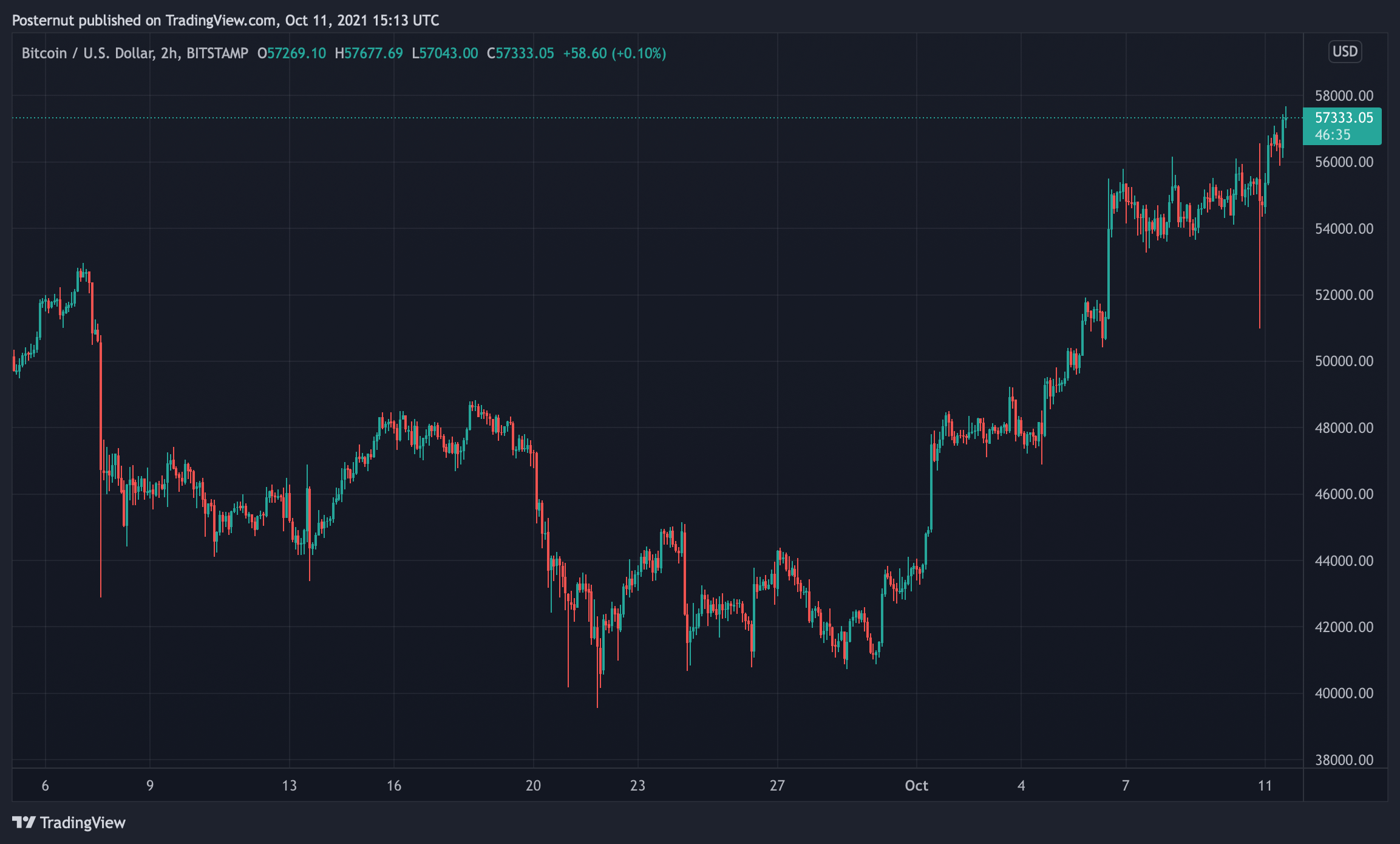Screen dimensions: 1400x844
Task: Click the 7 date label on time axis
Action: pos(1126,786)
